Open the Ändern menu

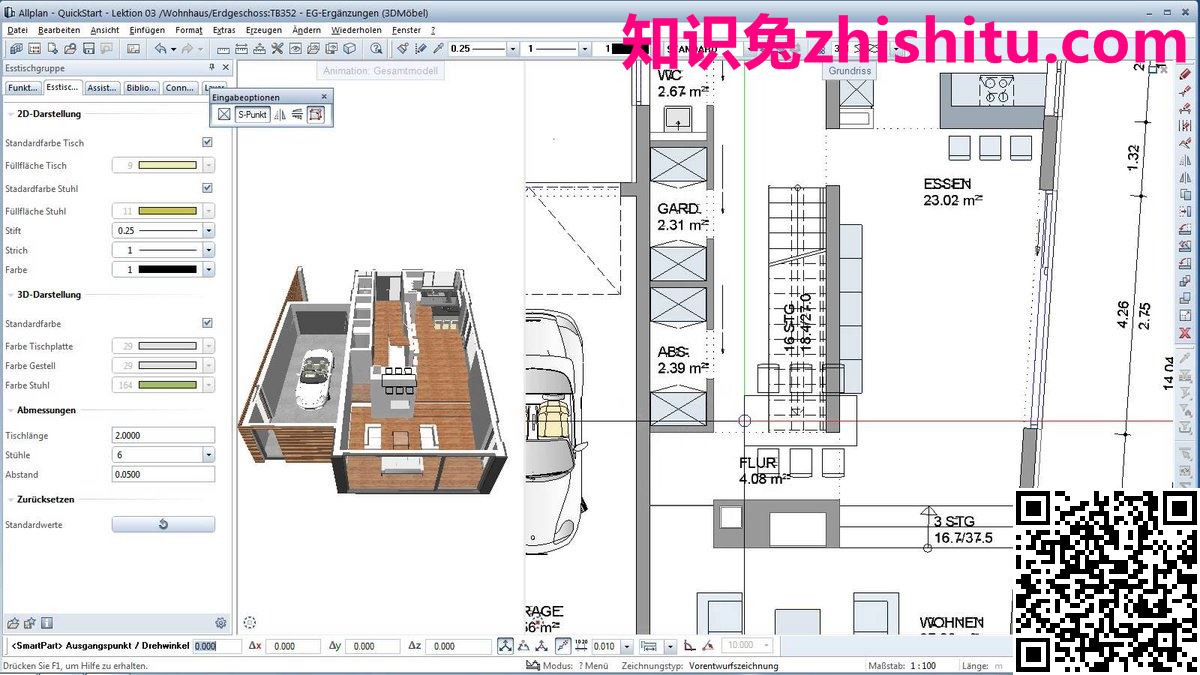(x=307, y=30)
